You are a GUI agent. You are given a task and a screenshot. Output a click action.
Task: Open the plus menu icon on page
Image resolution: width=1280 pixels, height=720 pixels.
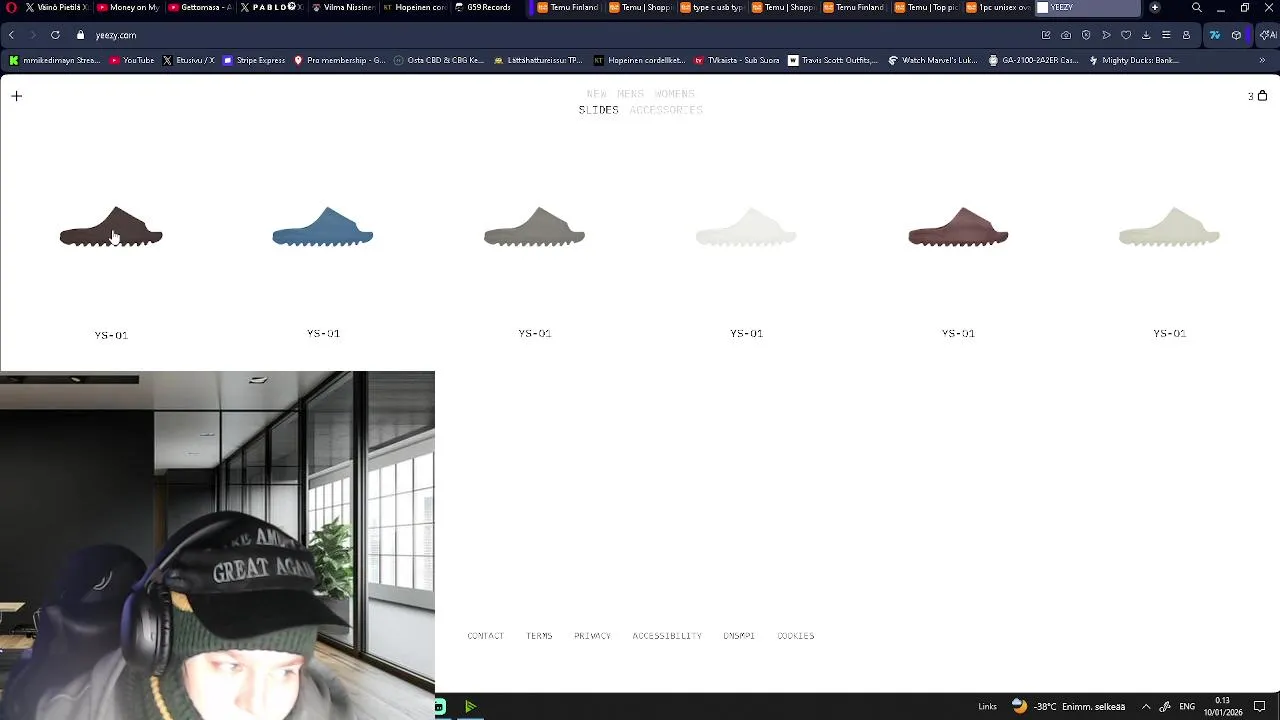pos(16,96)
